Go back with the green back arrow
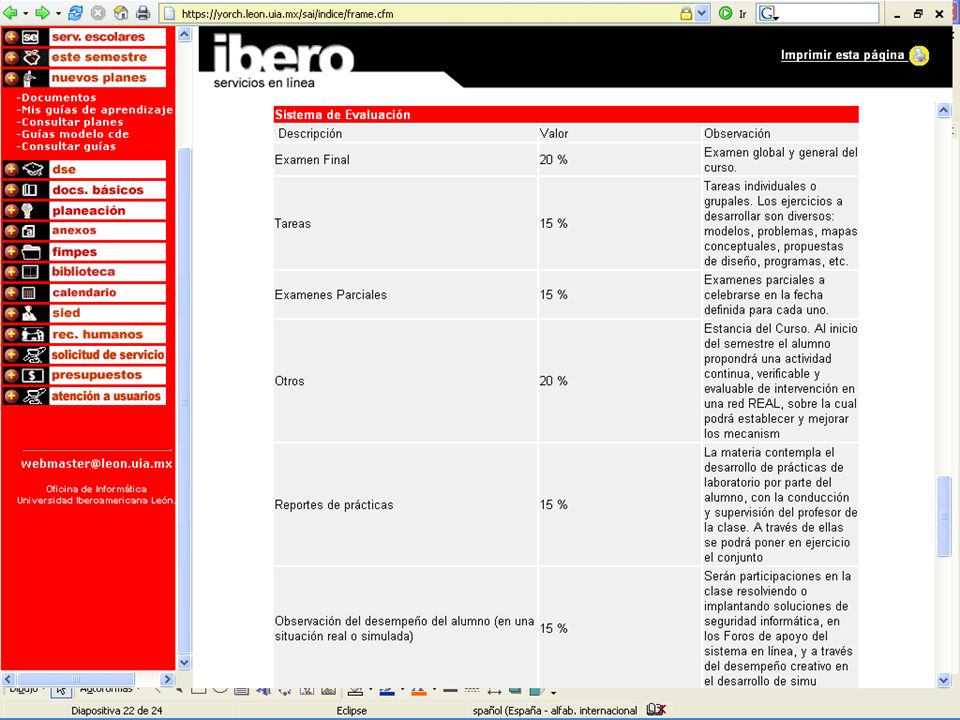The height and width of the screenshot is (720, 960). tap(10, 13)
